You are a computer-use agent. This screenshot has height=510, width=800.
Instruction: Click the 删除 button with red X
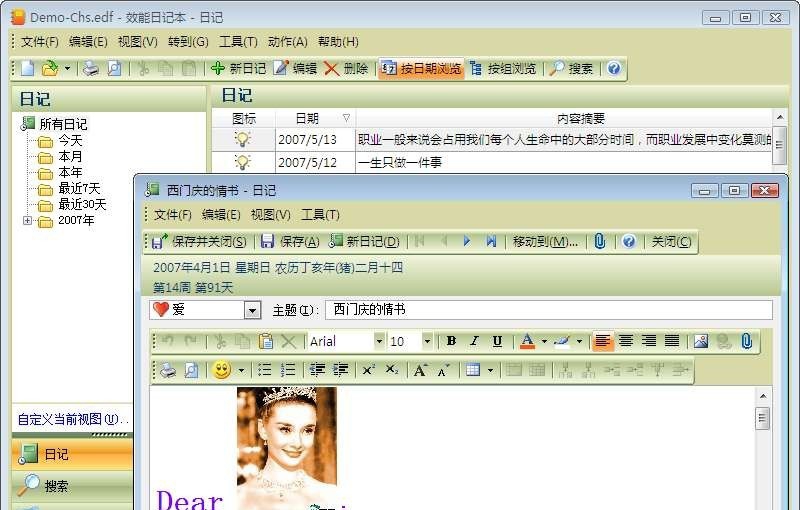(346, 68)
